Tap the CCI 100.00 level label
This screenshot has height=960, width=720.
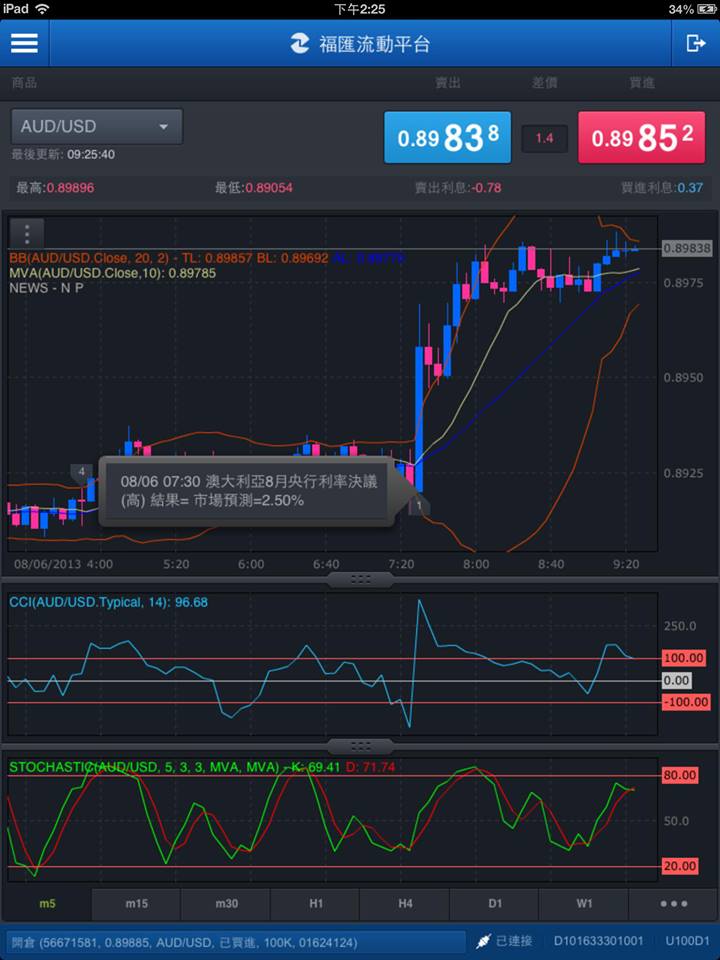coord(684,658)
